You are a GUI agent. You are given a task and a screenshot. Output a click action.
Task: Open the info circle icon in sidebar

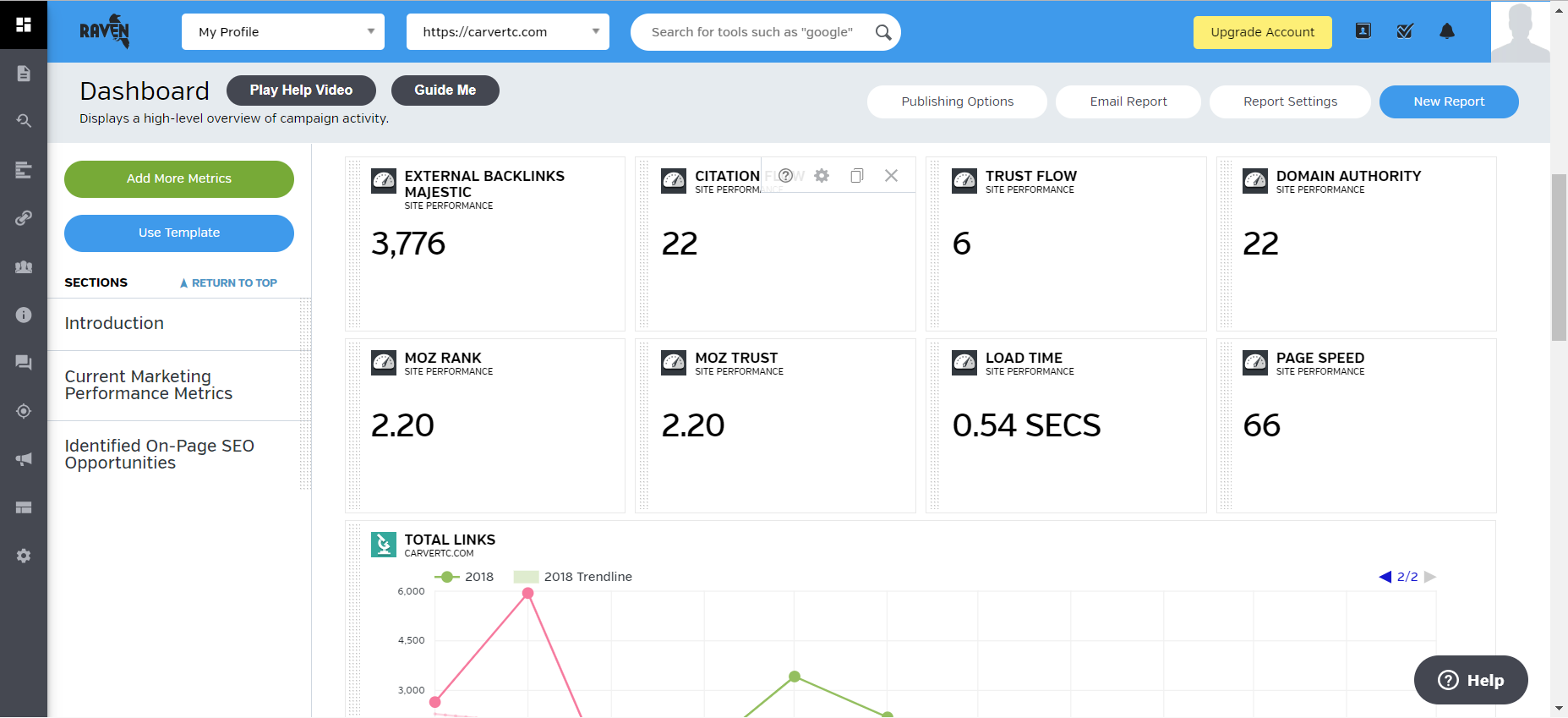point(24,315)
